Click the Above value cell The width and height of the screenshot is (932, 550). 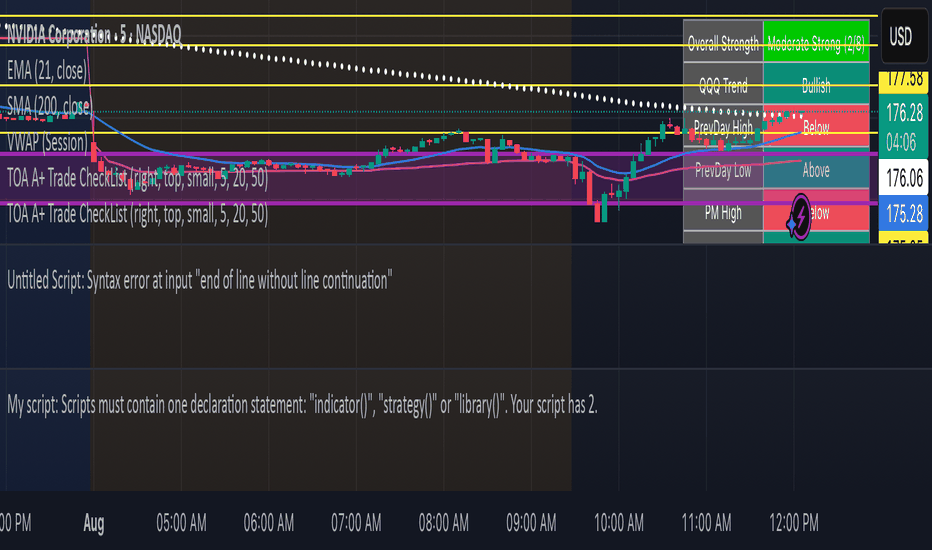pyautogui.click(x=816, y=169)
